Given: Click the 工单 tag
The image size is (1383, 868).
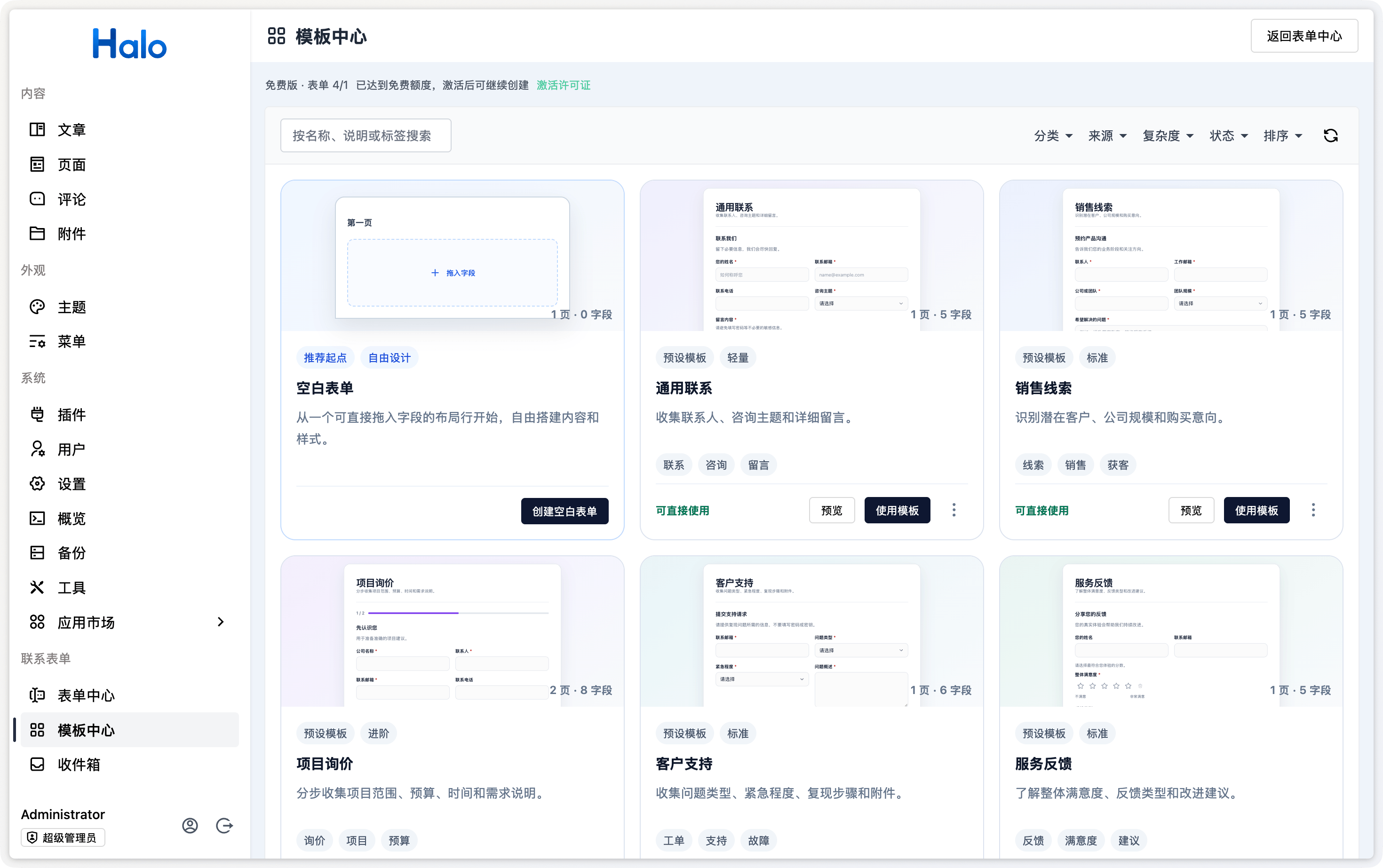Looking at the screenshot, I should coord(674,840).
